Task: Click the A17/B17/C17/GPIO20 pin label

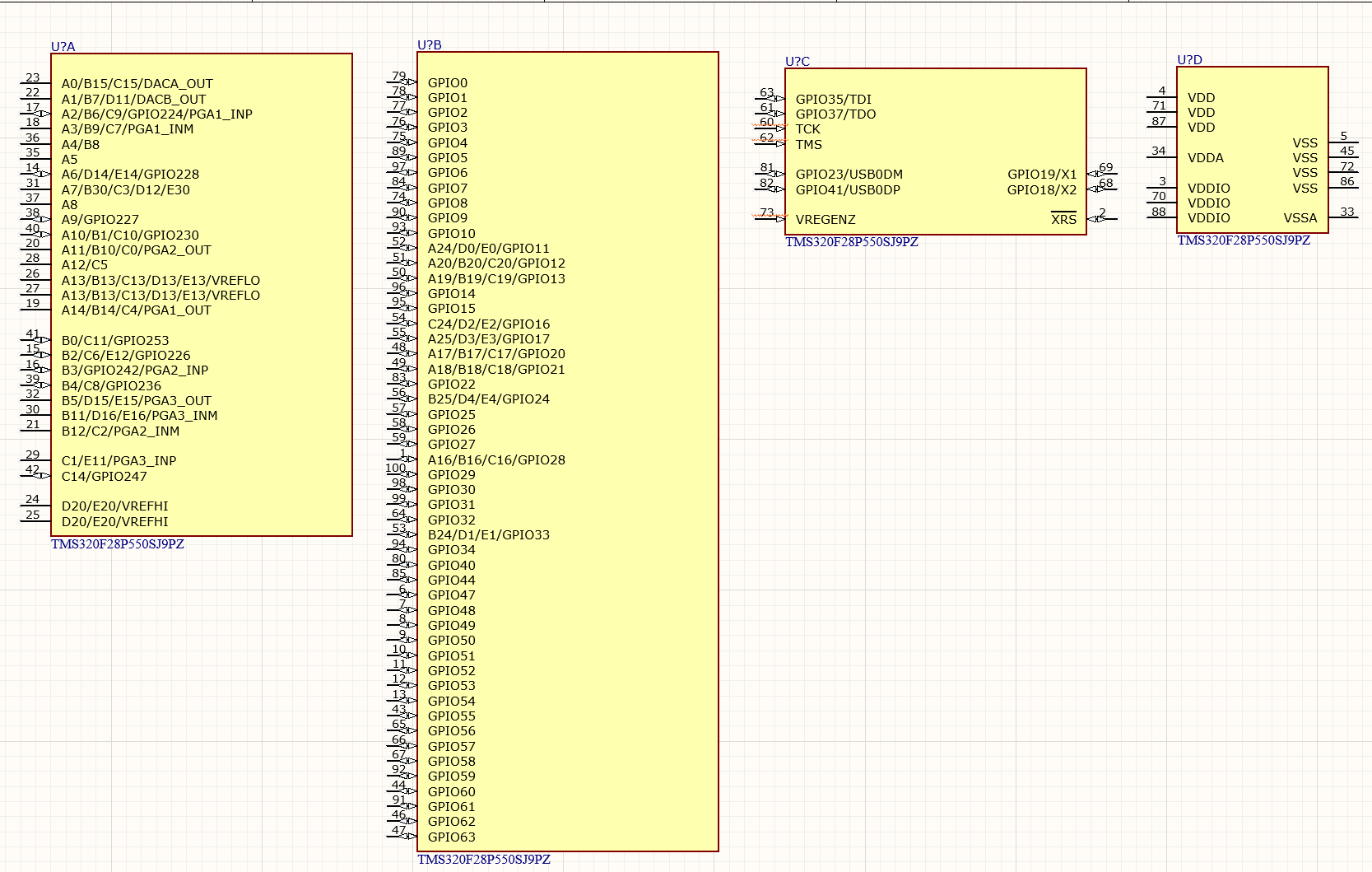Action: [496, 354]
